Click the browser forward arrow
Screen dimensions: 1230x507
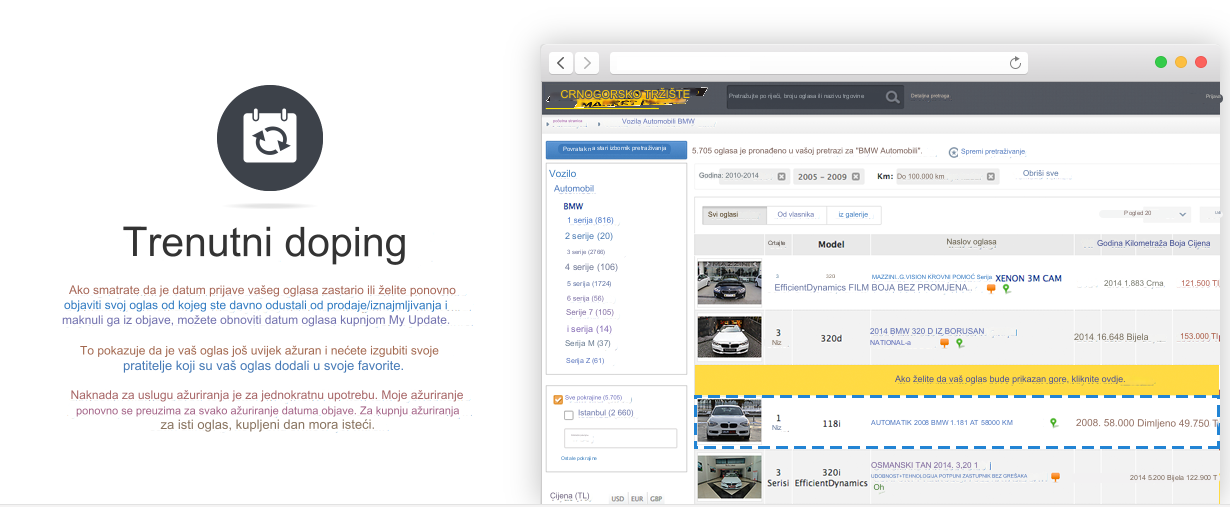[x=587, y=63]
